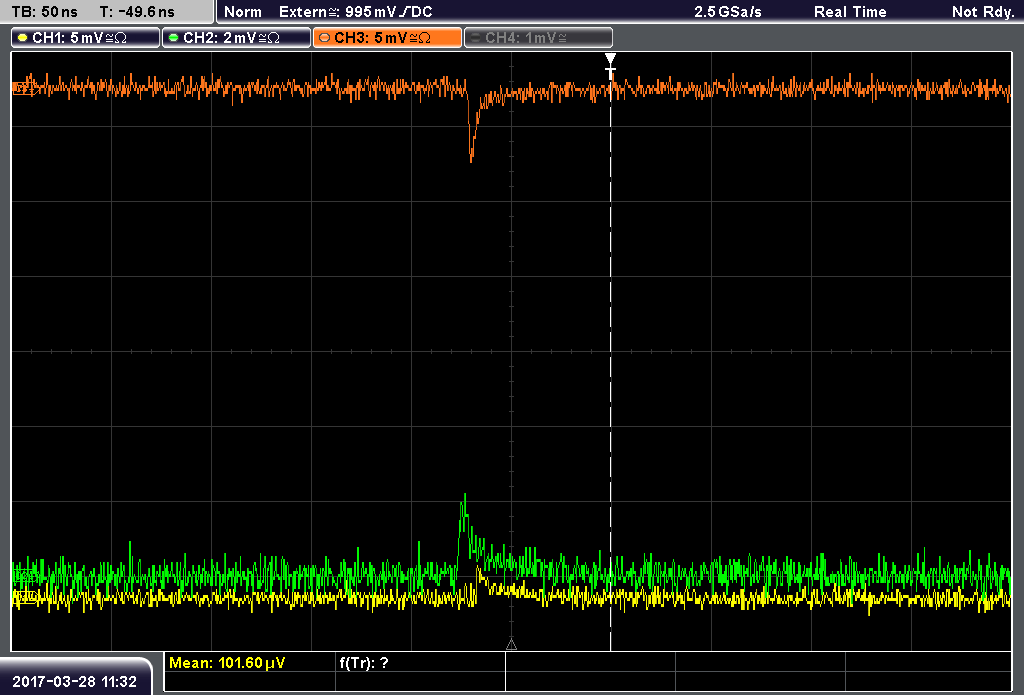Enable the inactive CH4 1 mV channel tab
Screen dimensions: 1024x695
pyautogui.click(x=538, y=38)
